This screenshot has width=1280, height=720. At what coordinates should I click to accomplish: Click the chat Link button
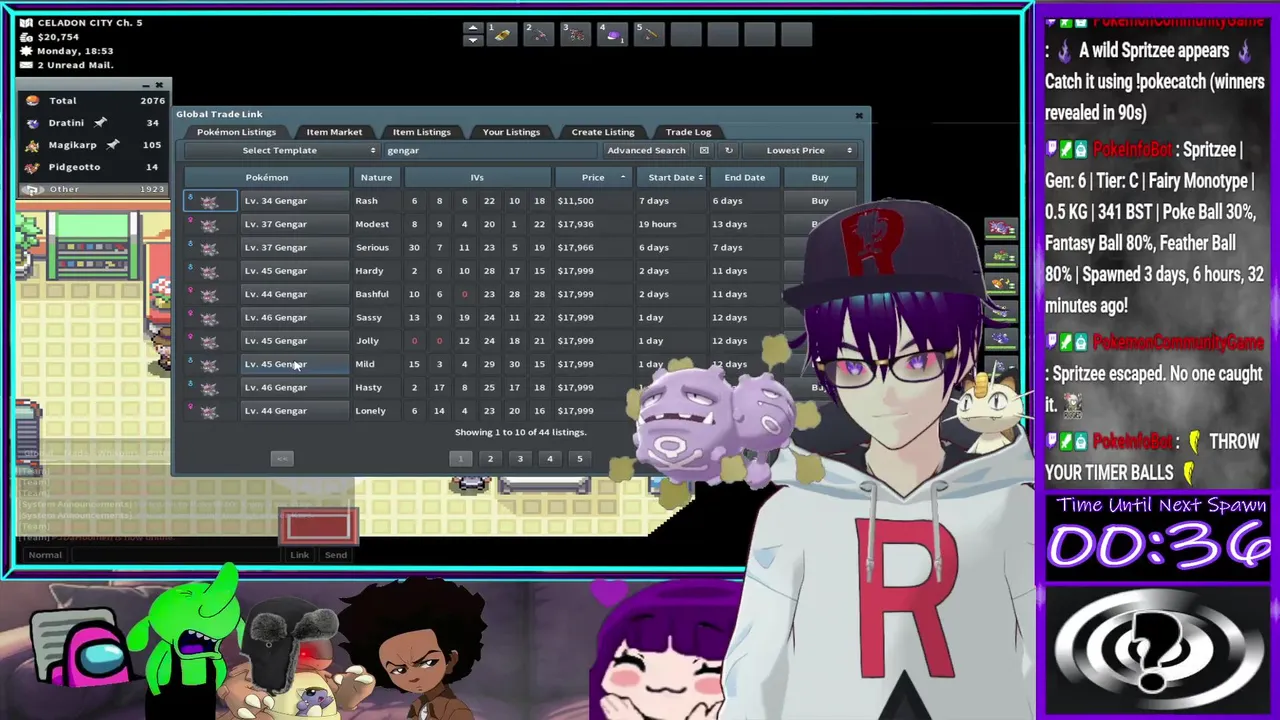299,555
